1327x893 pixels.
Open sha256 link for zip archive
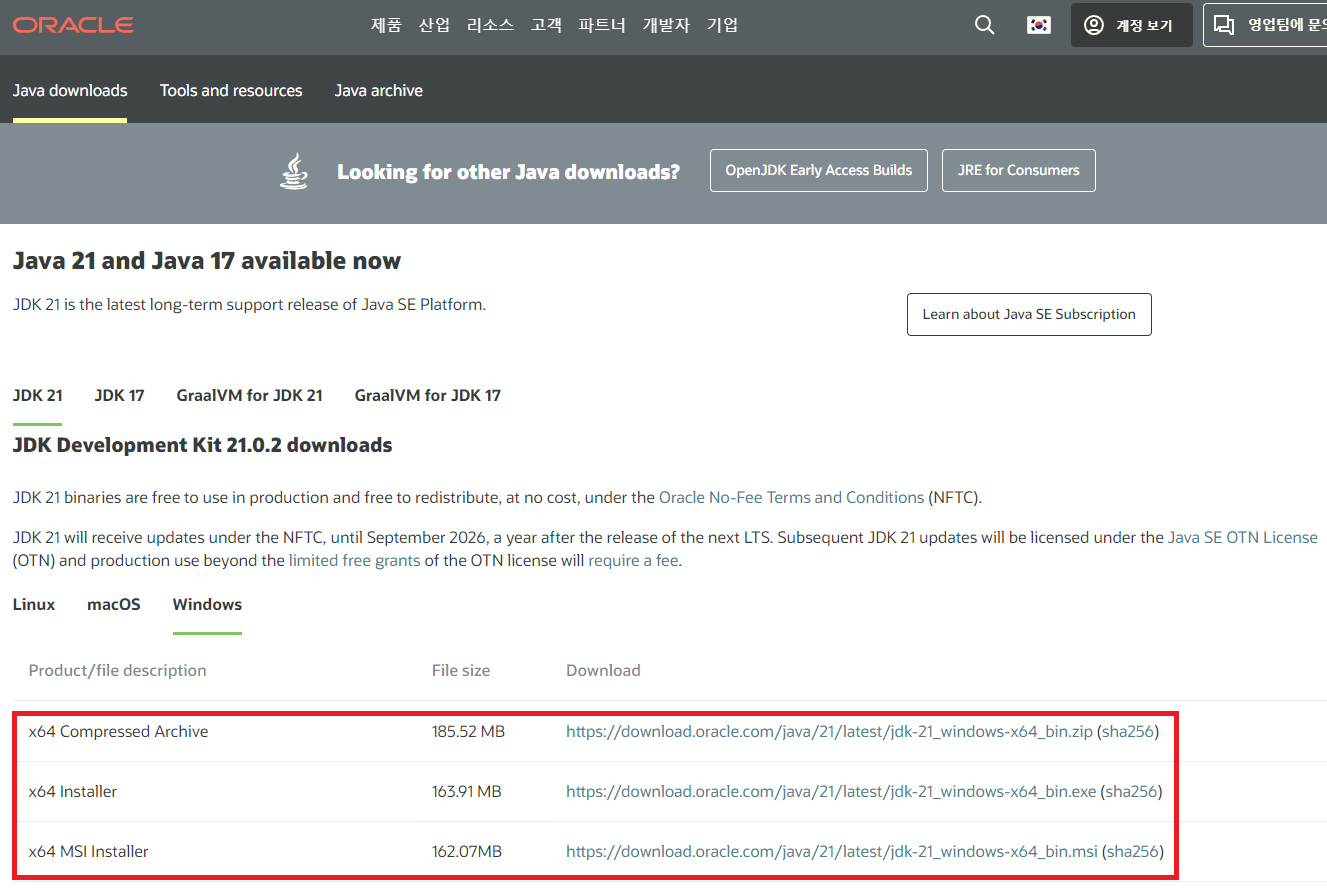(1128, 731)
